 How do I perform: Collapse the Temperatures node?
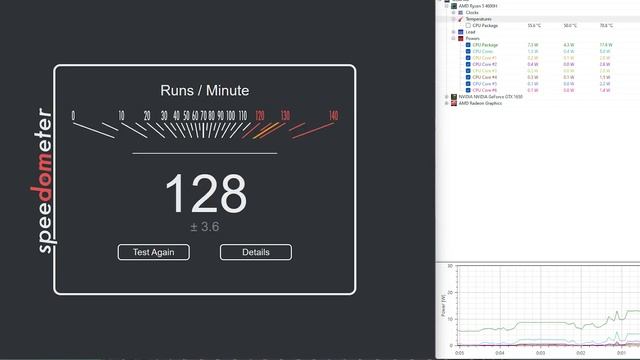(453, 19)
